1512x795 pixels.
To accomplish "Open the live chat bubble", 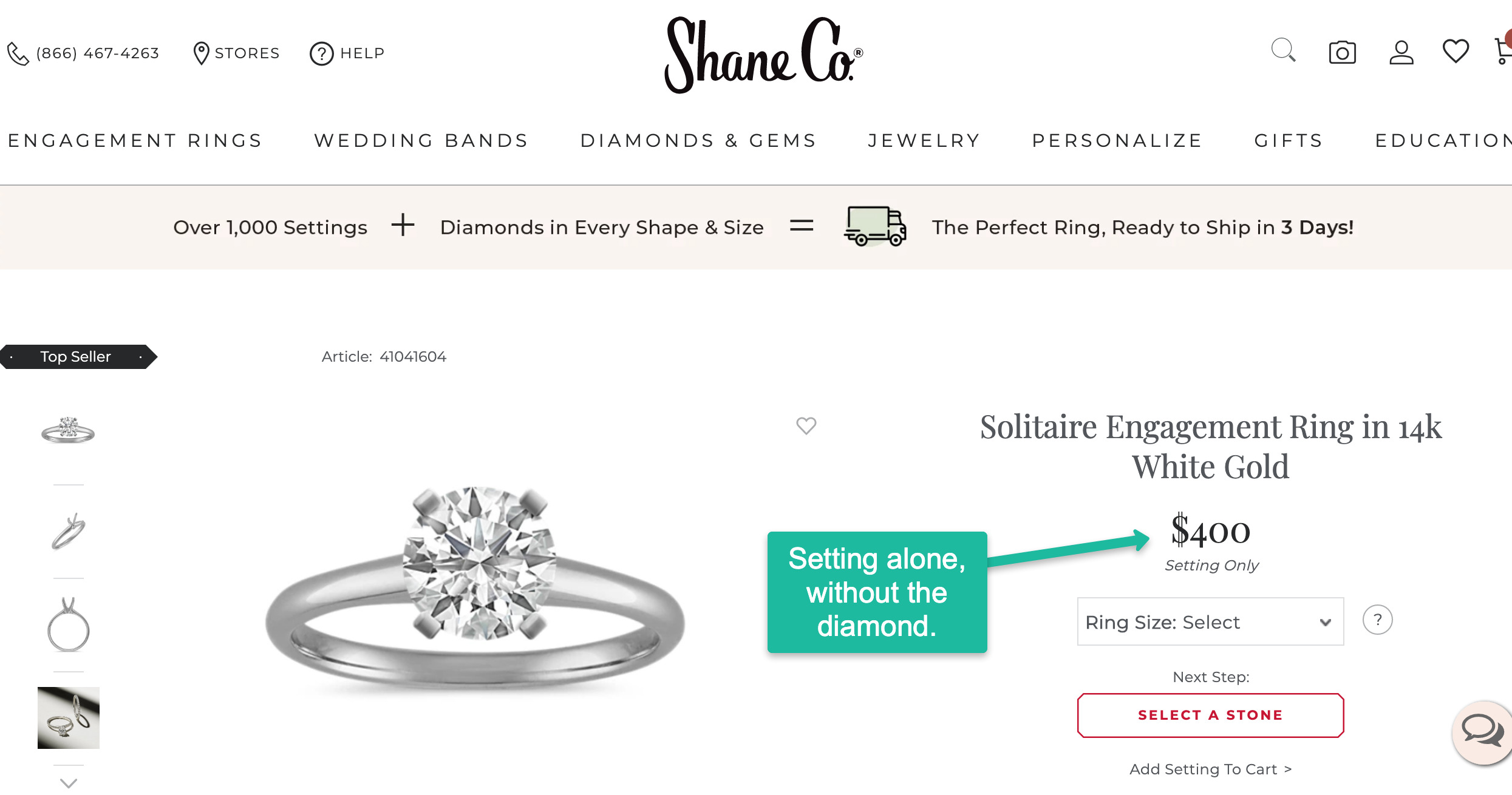I will 1482,731.
